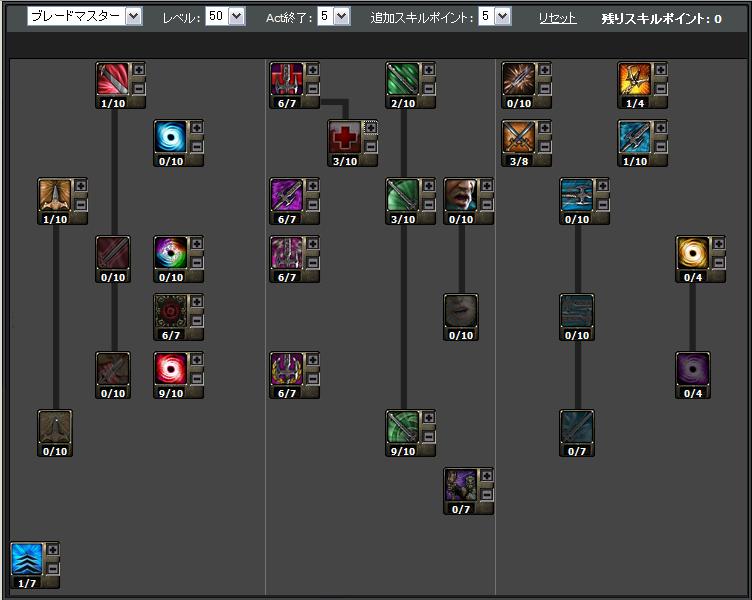The width and height of the screenshot is (752, 600).
Task: Select the dark purple vortex skill at 0/4
Action: pyautogui.click(x=693, y=369)
